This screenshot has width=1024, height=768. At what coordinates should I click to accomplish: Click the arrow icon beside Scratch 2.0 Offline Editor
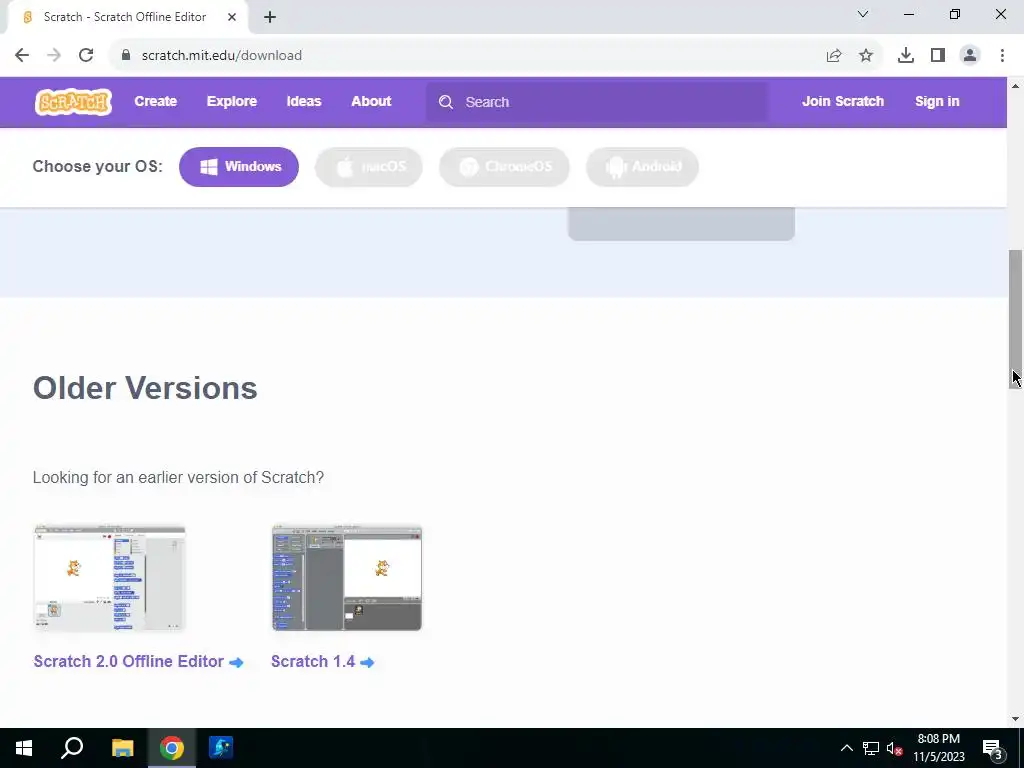[236, 662]
